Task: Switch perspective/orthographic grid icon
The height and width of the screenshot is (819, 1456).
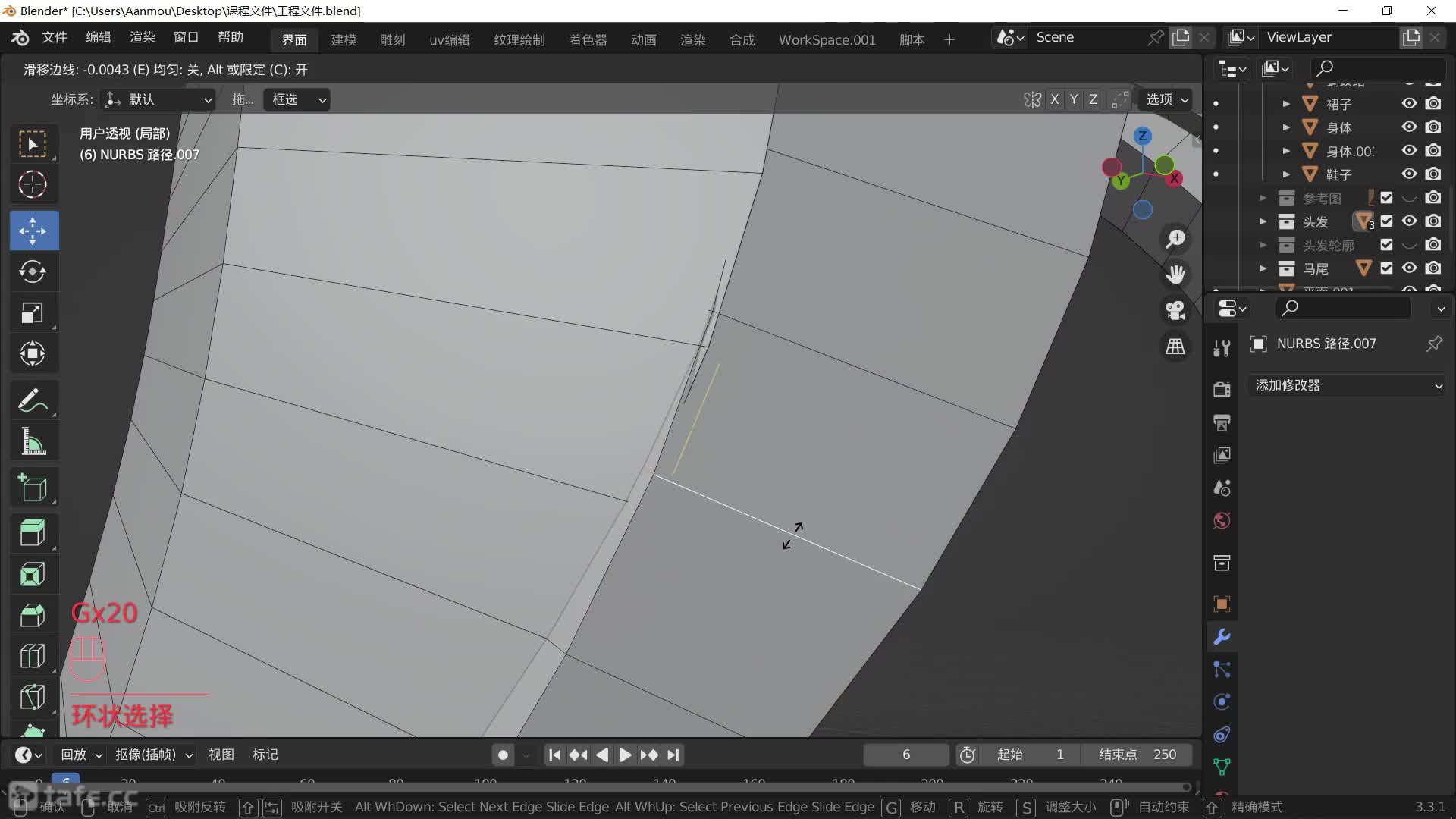Action: click(1175, 347)
